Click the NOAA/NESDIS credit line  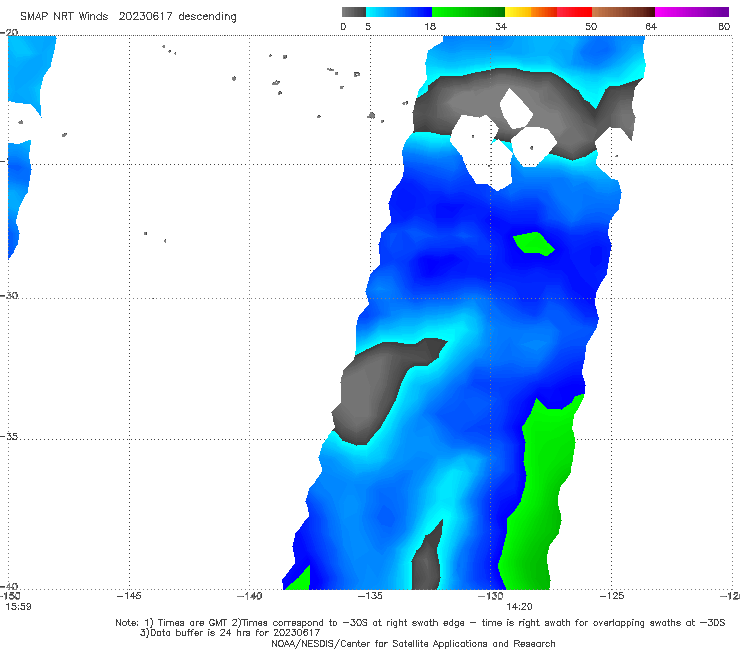pyautogui.click(x=413, y=643)
